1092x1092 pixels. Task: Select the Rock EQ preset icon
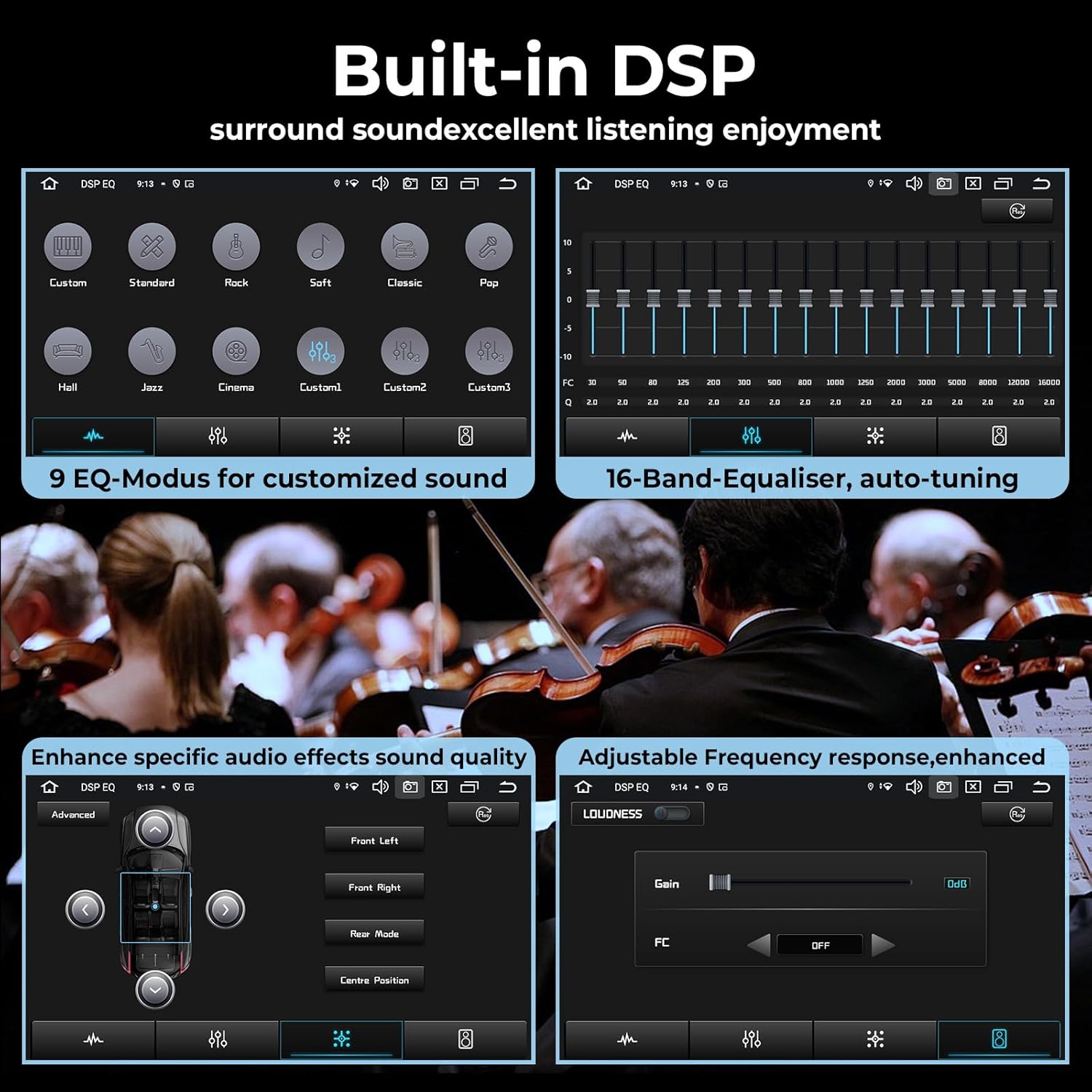(236, 247)
